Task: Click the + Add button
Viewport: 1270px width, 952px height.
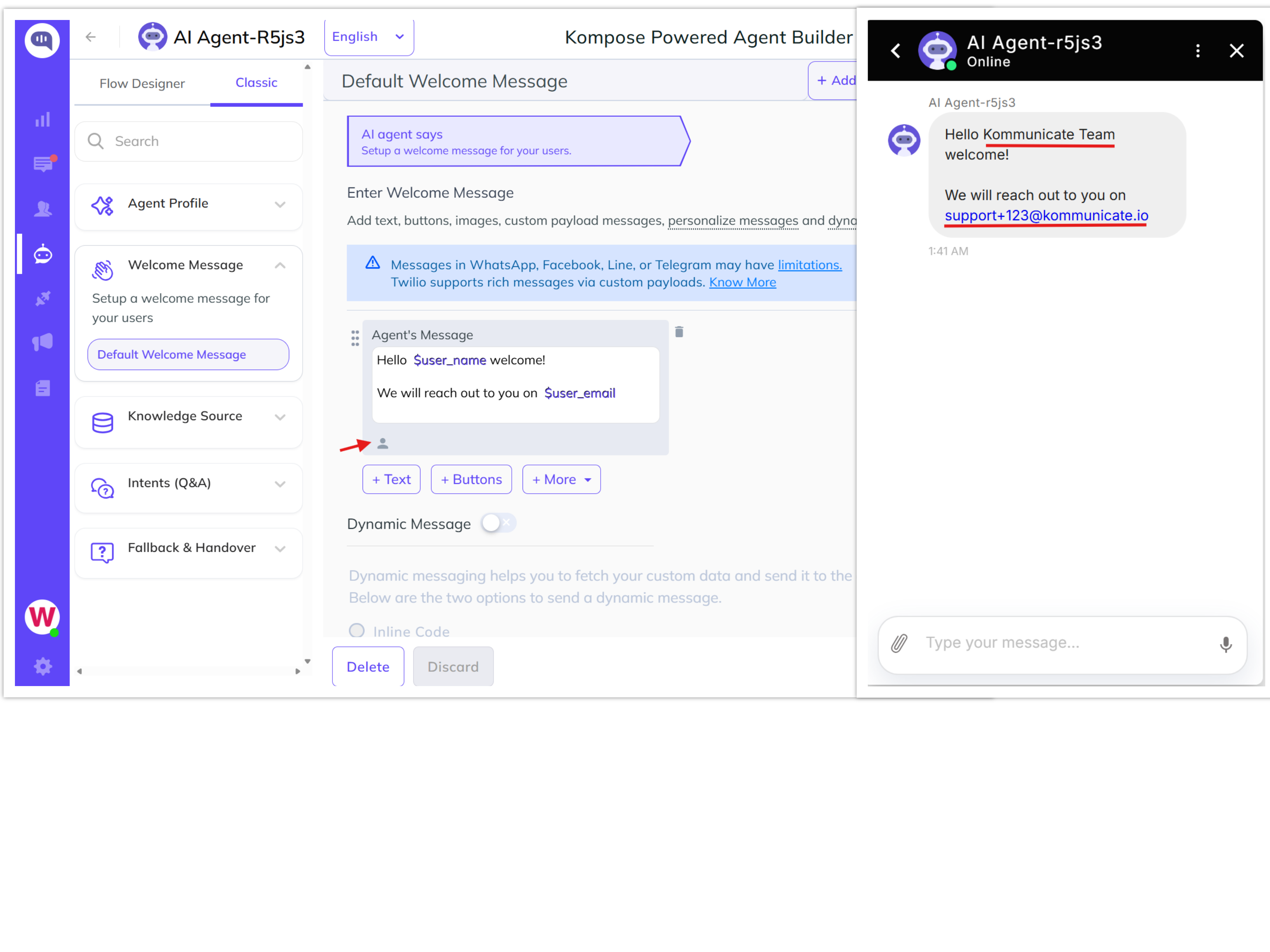Action: [832, 80]
